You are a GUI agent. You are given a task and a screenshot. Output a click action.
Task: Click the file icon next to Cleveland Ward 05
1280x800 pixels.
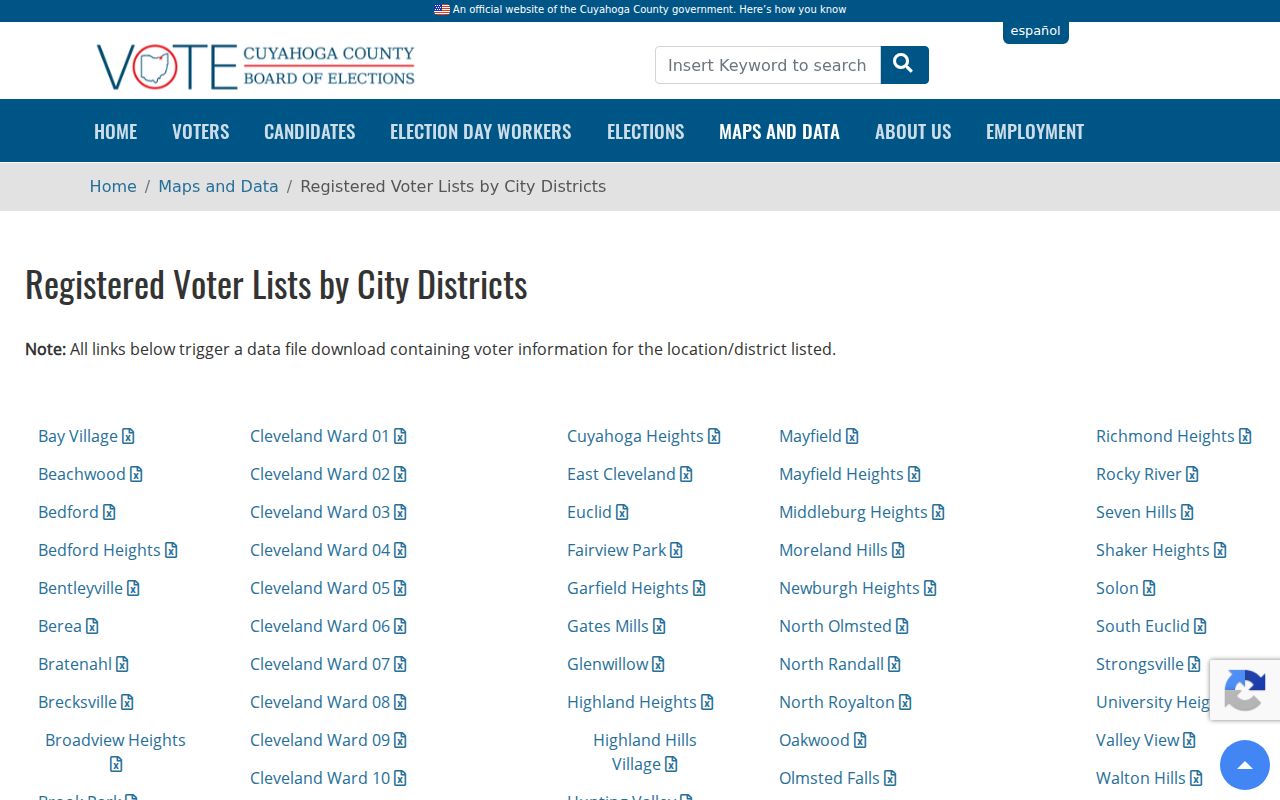400,588
